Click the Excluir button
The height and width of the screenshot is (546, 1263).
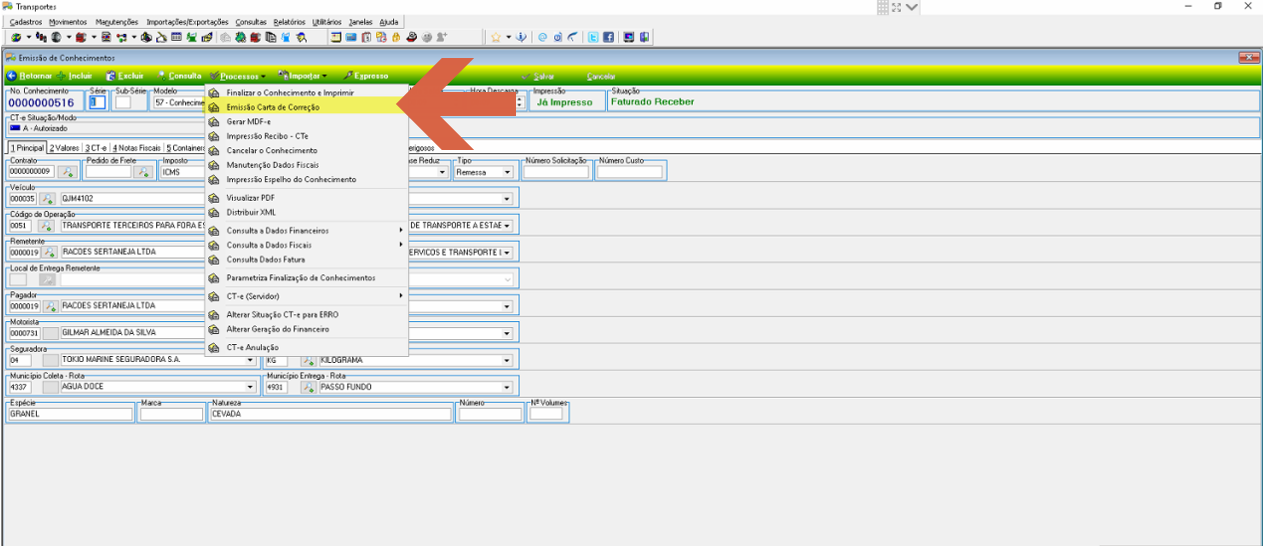pyautogui.click(x=125, y=76)
